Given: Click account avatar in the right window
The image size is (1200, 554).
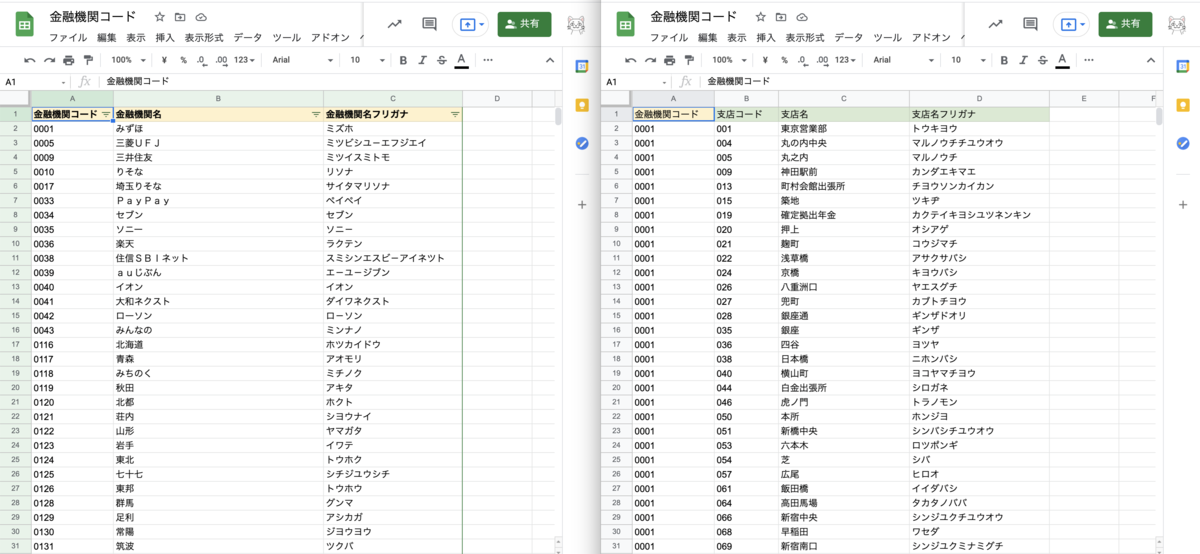Looking at the screenshot, I should tap(1178, 24).
